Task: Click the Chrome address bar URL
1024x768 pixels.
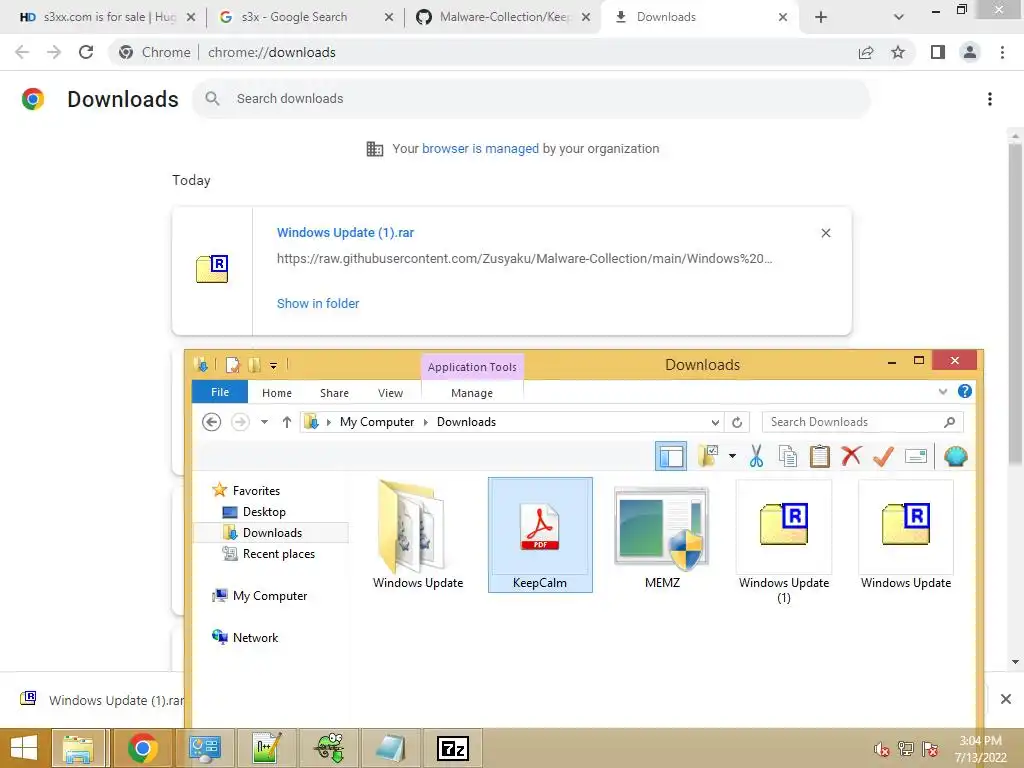Action: coord(272,52)
